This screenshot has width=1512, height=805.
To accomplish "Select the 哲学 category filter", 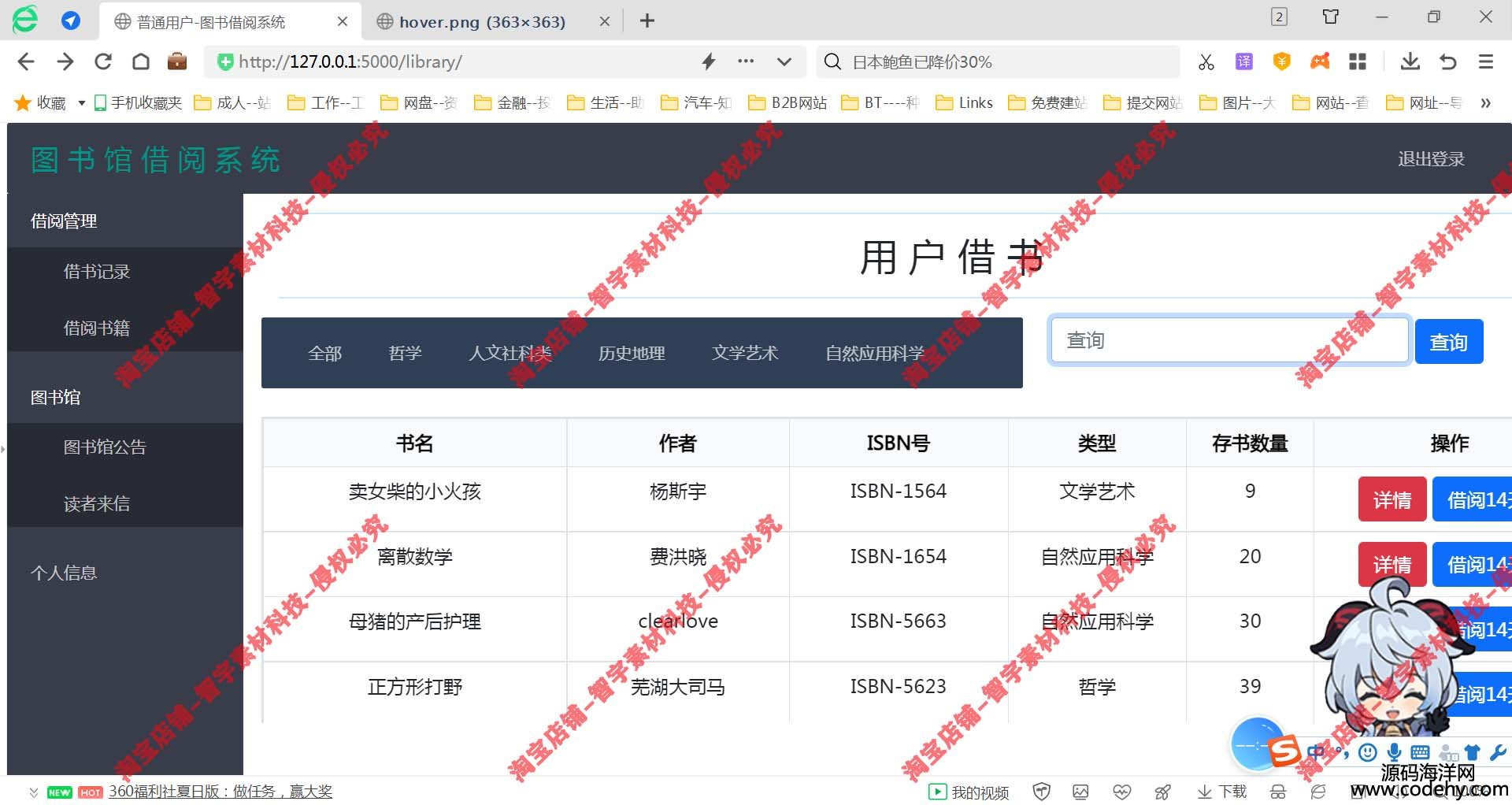I will point(405,353).
